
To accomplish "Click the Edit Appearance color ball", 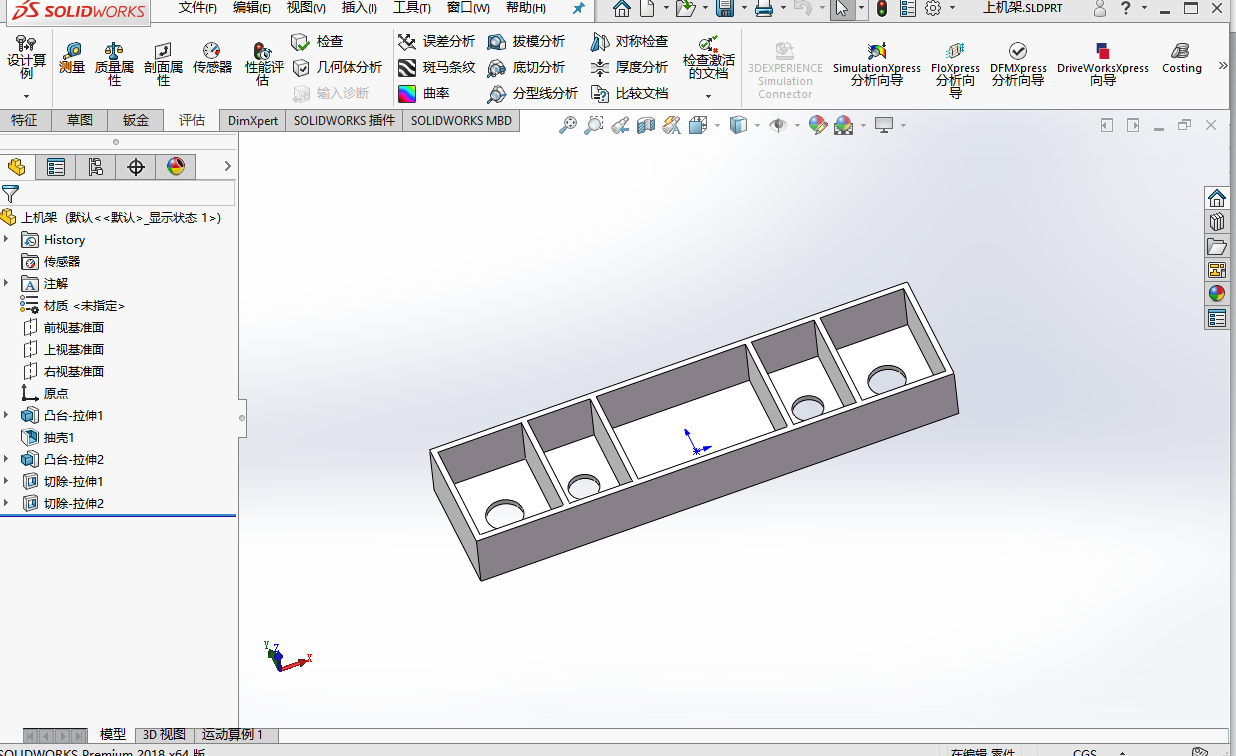I will point(818,125).
